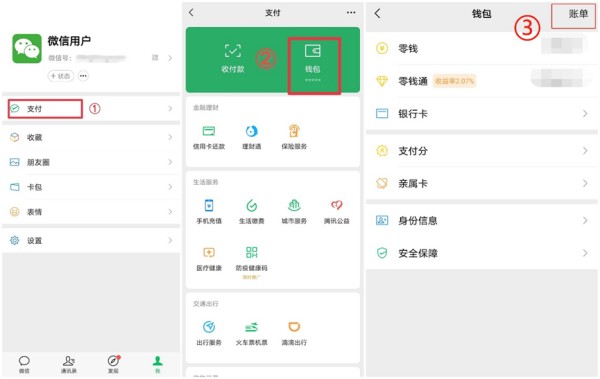Open the 安全保障 security row

pyautogui.click(x=482, y=253)
